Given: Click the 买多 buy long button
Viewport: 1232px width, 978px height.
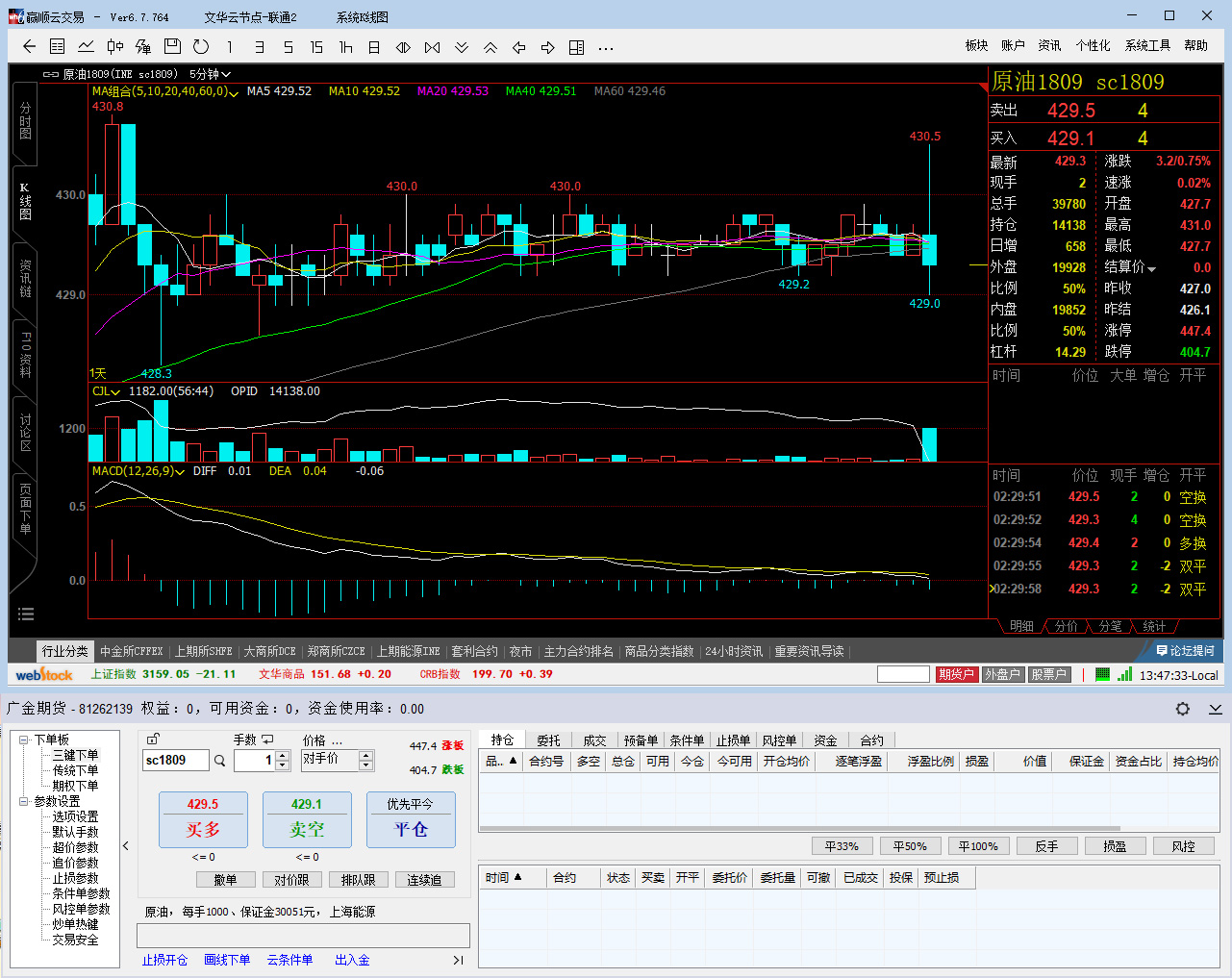Looking at the screenshot, I should [x=203, y=819].
